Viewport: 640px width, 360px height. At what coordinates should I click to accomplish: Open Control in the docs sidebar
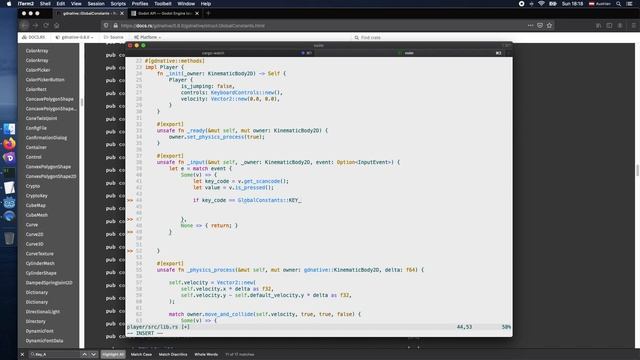33,157
